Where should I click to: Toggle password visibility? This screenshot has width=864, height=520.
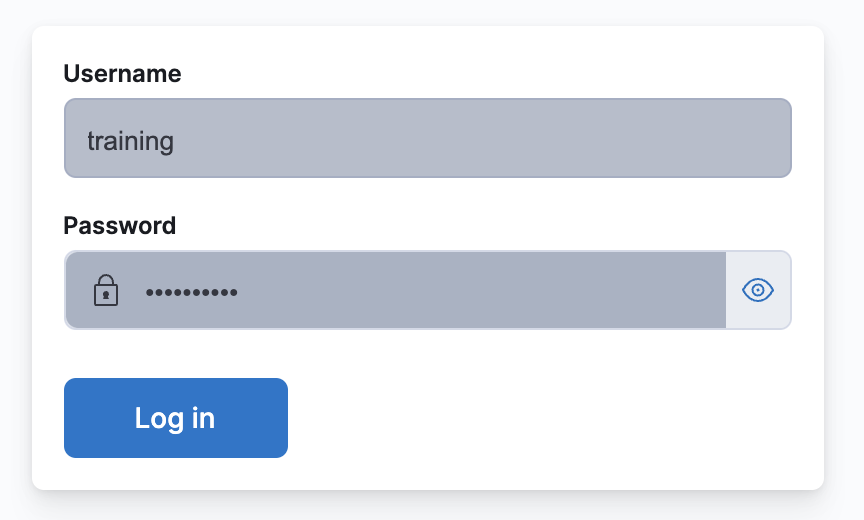(x=758, y=290)
